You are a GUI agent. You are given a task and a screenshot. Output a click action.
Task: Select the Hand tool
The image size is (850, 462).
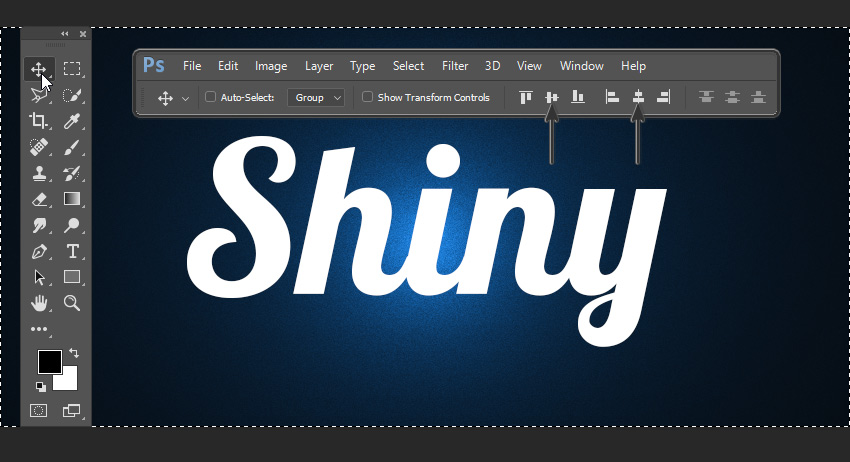[38, 303]
